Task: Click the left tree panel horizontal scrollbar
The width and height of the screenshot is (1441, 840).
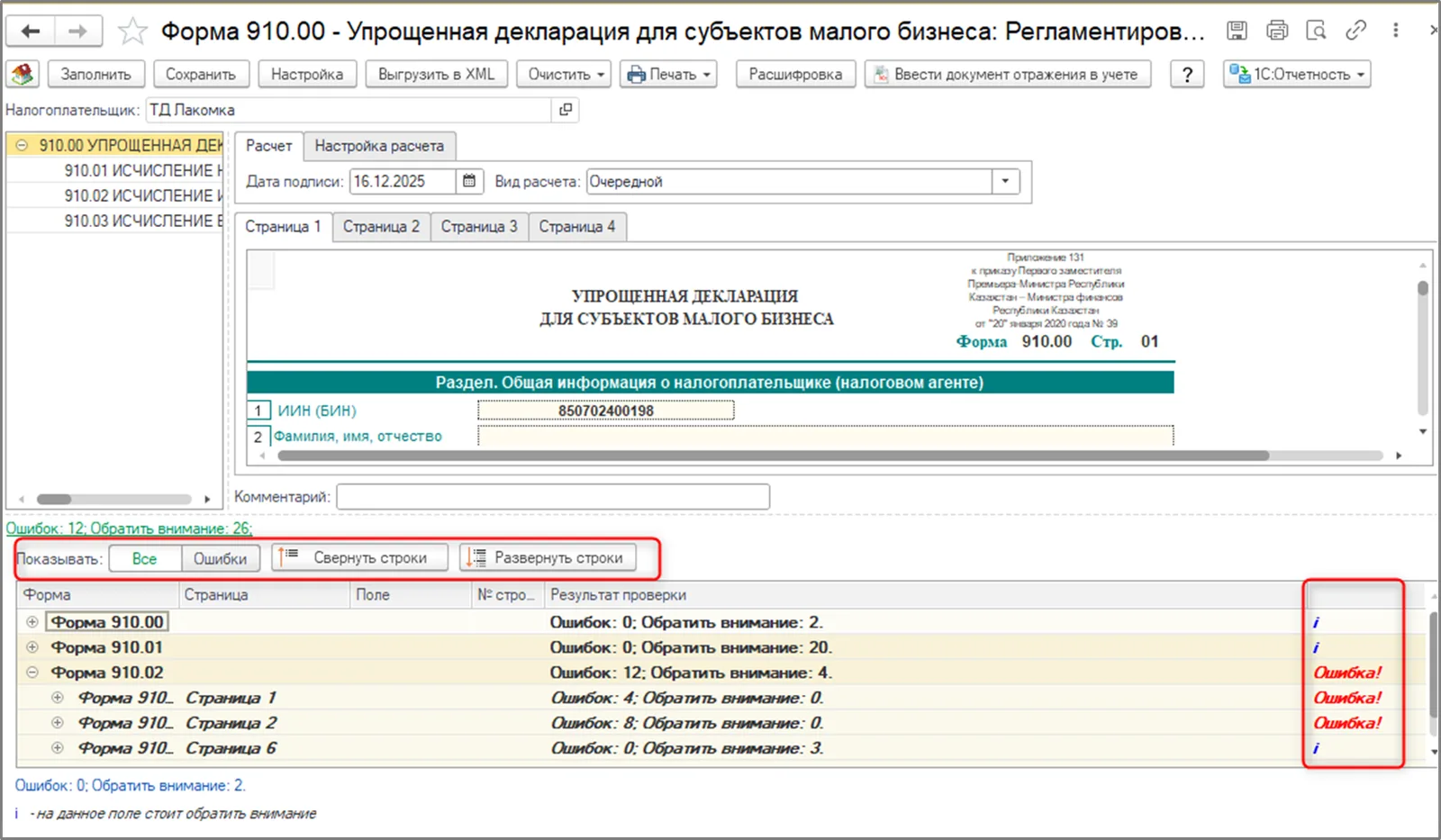Action: [x=54, y=499]
